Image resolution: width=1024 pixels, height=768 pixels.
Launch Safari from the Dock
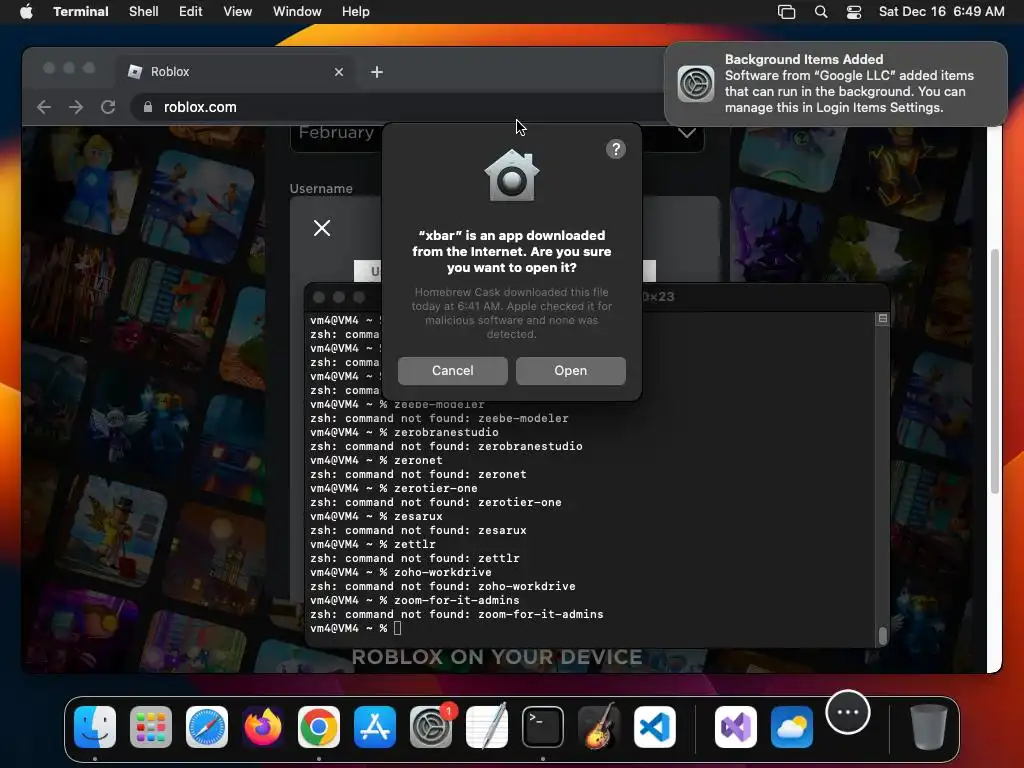207,727
